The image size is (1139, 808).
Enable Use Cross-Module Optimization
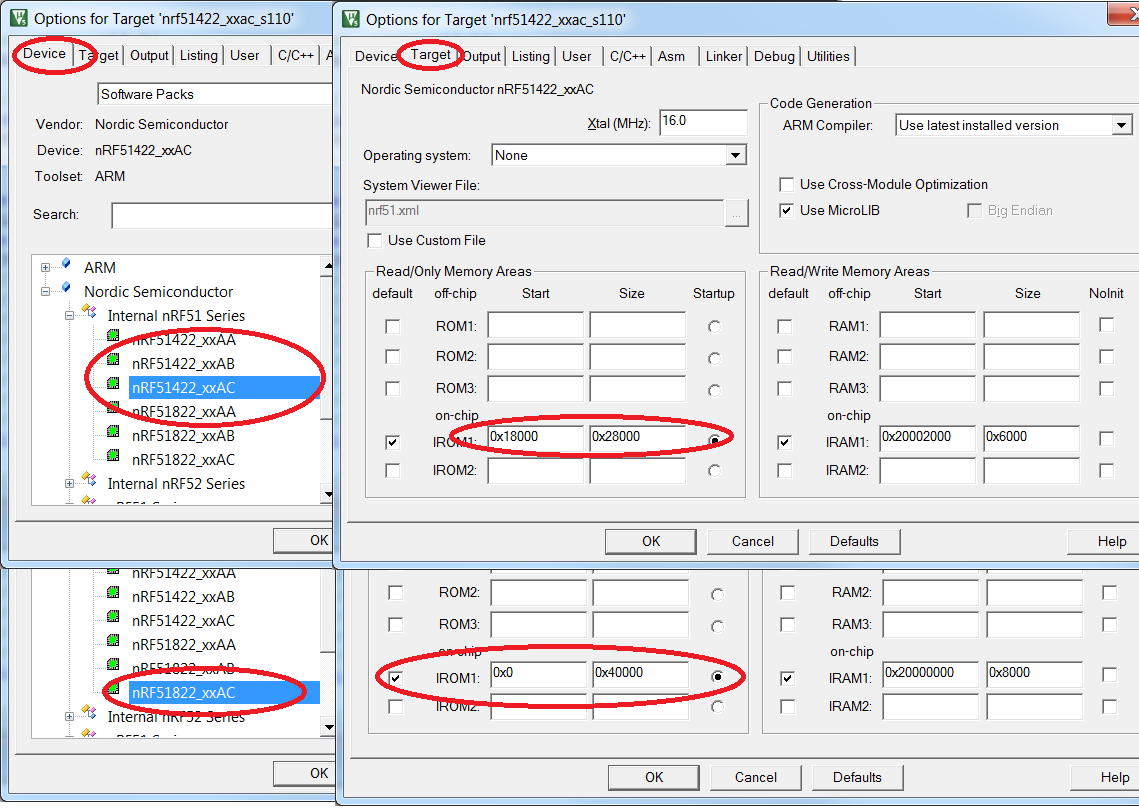786,185
